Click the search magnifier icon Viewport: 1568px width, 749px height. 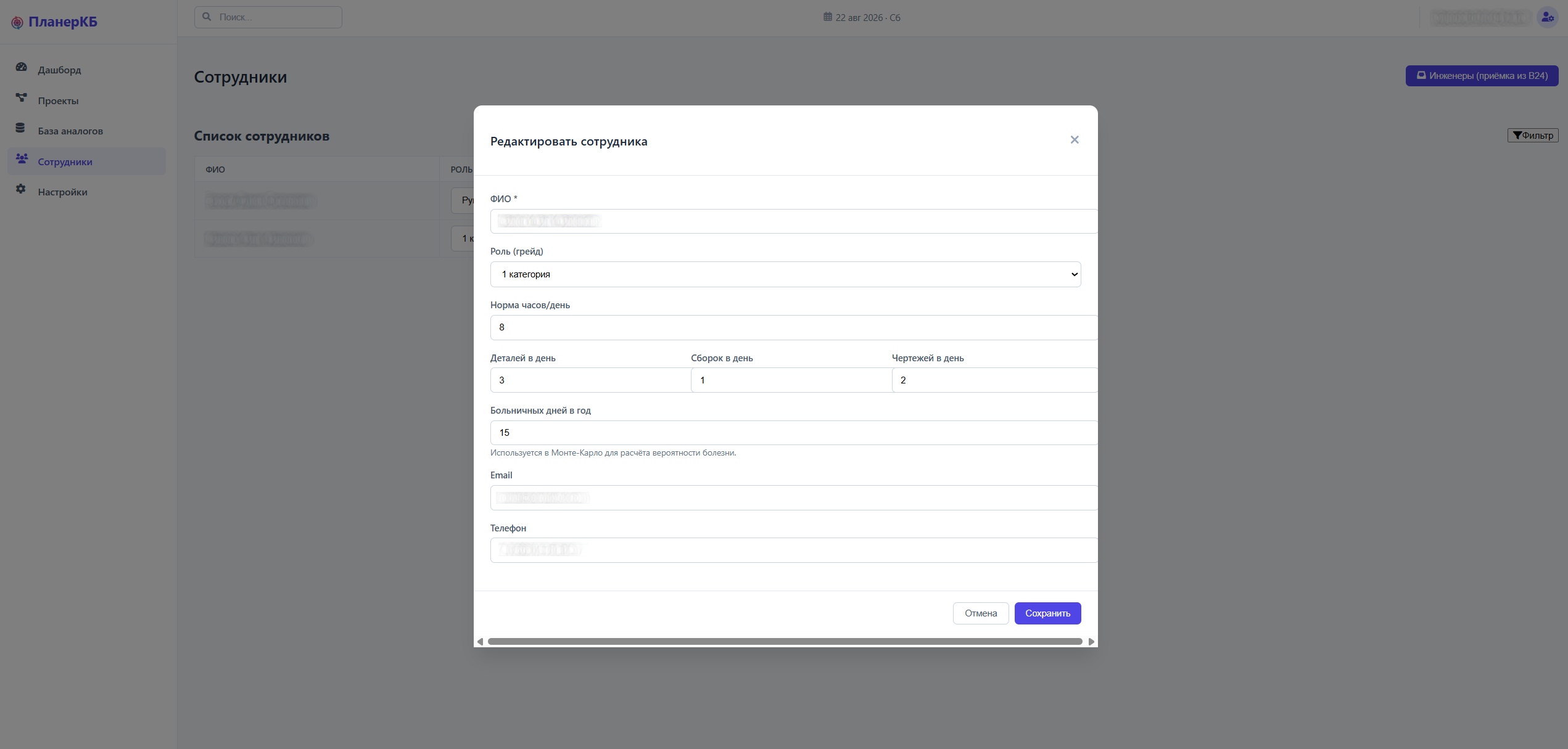(x=207, y=17)
